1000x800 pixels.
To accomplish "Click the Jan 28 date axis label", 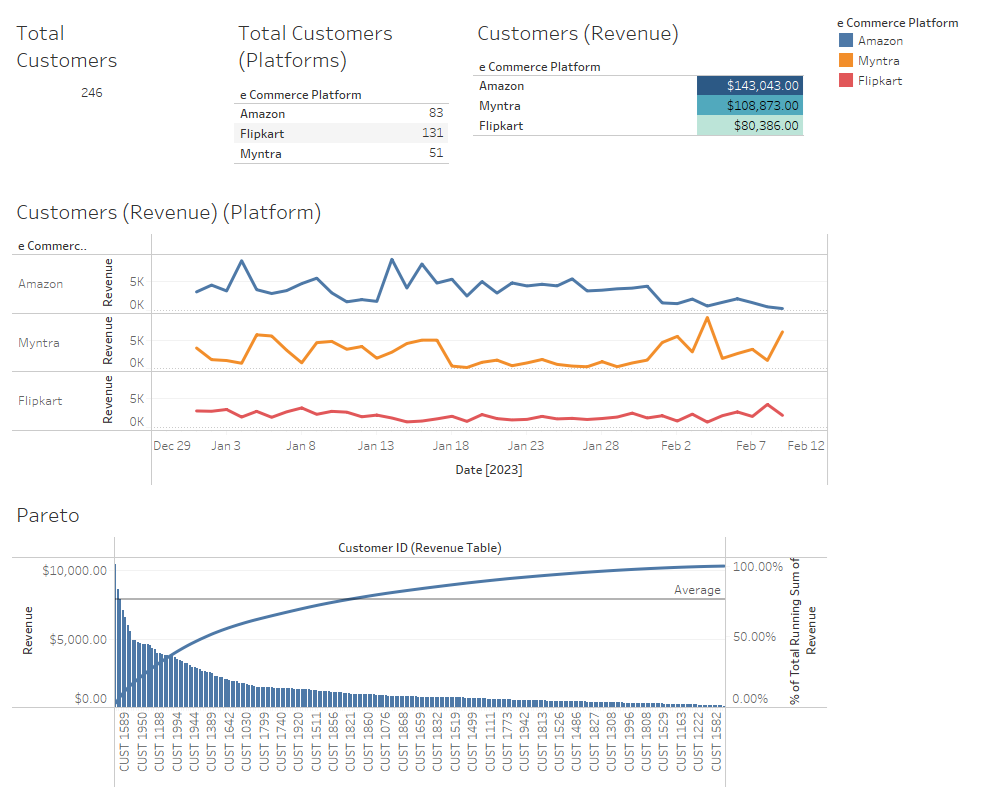I will pyautogui.click(x=601, y=446).
